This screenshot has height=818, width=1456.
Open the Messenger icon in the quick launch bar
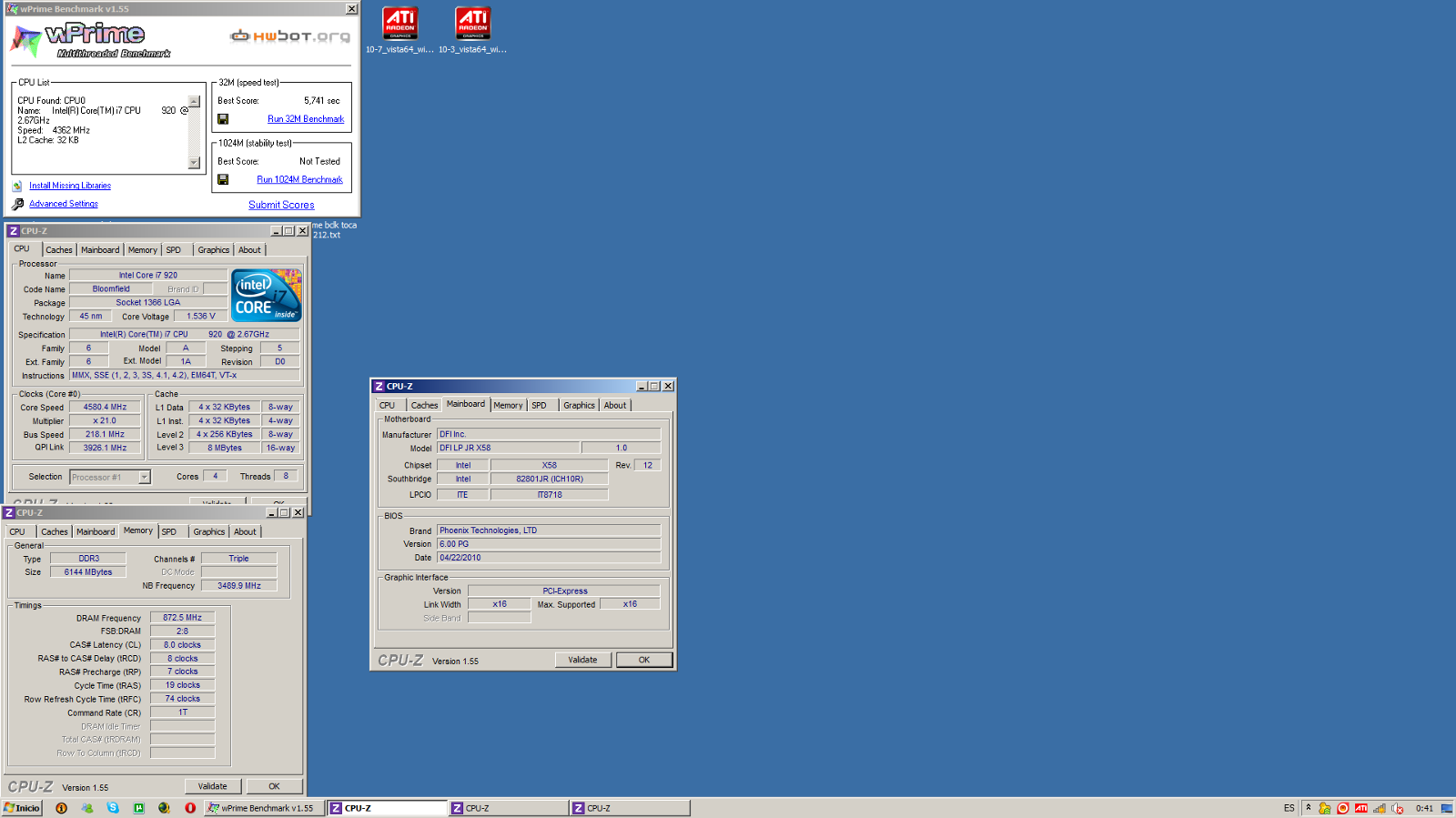click(87, 808)
